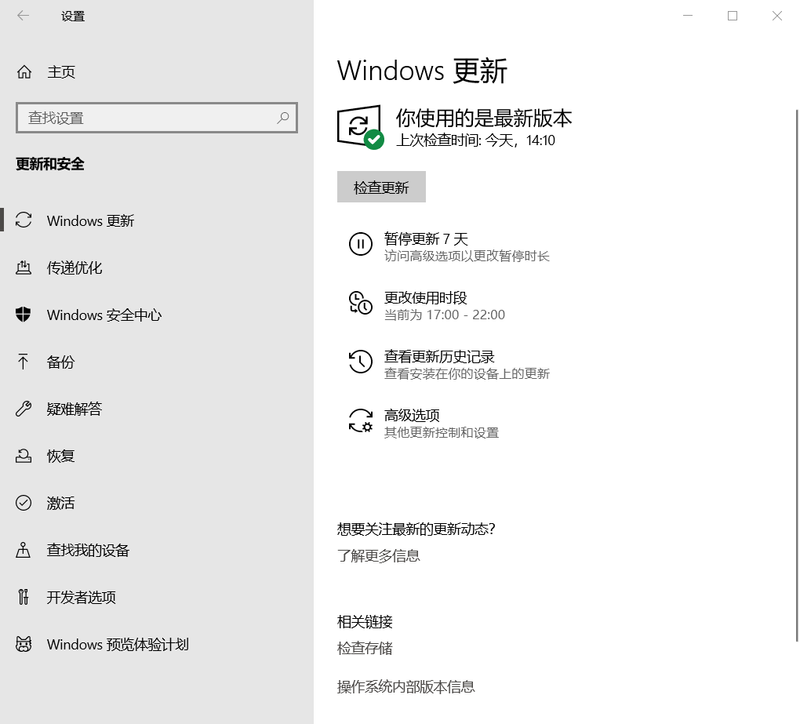Click the shield icon for Windows 安全中心
This screenshot has height=724, width=800.
23,314
